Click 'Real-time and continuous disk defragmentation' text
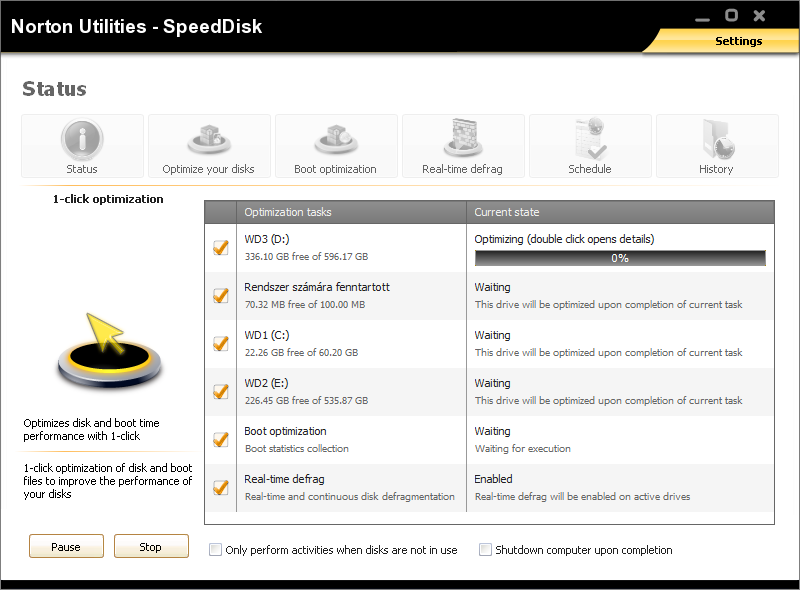Screen dimensions: 800x590 pyautogui.click(x=349, y=496)
